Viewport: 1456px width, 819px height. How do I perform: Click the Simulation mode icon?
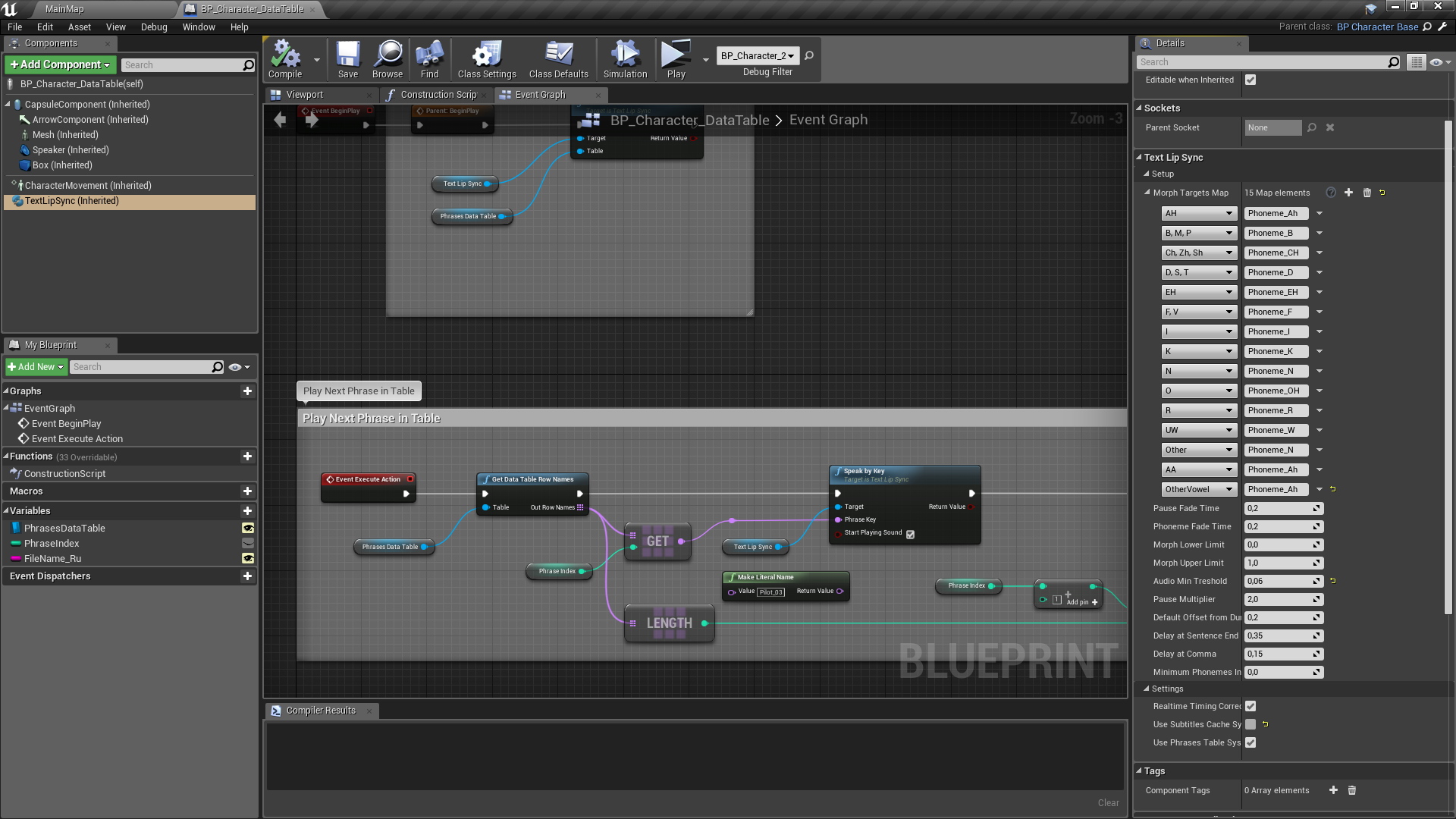[x=624, y=55]
